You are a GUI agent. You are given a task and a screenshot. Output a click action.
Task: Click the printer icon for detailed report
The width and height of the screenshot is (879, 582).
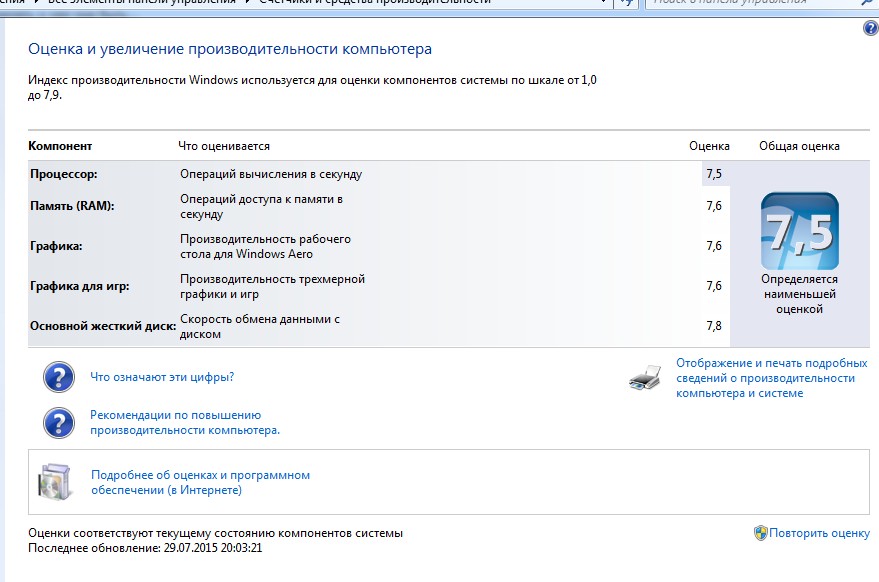645,378
